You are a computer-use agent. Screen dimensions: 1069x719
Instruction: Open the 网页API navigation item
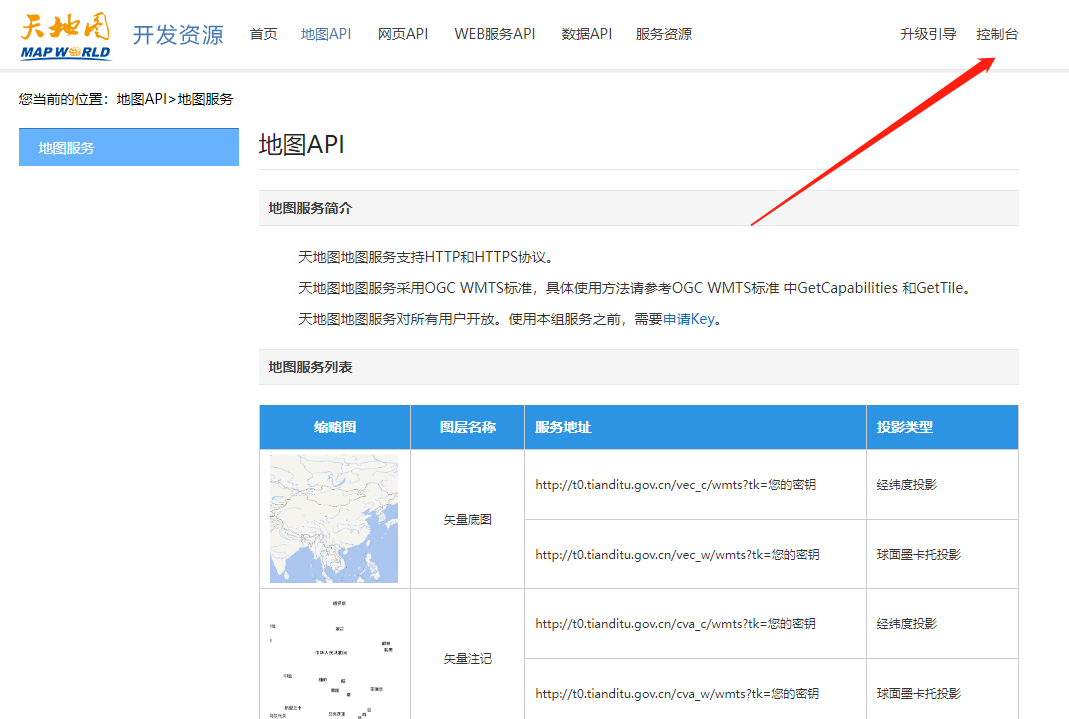tap(403, 34)
